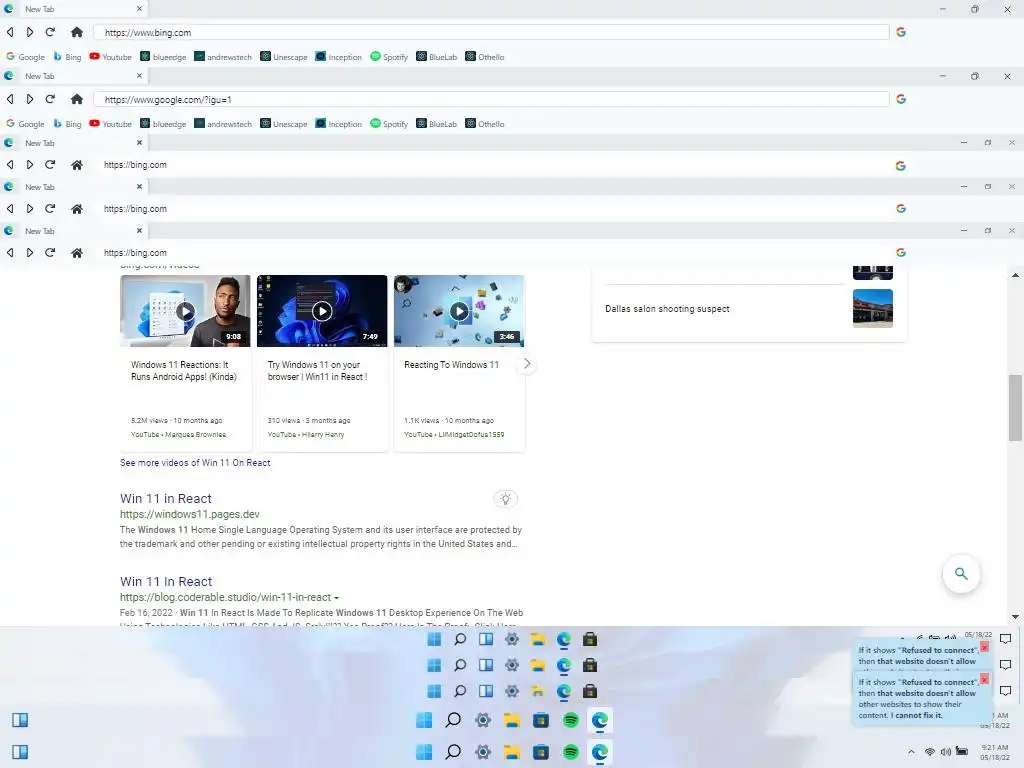Open Bing bookmark in the google.com/?igu=1 window
The height and width of the screenshot is (768, 1024).
pyautogui.click(x=67, y=124)
